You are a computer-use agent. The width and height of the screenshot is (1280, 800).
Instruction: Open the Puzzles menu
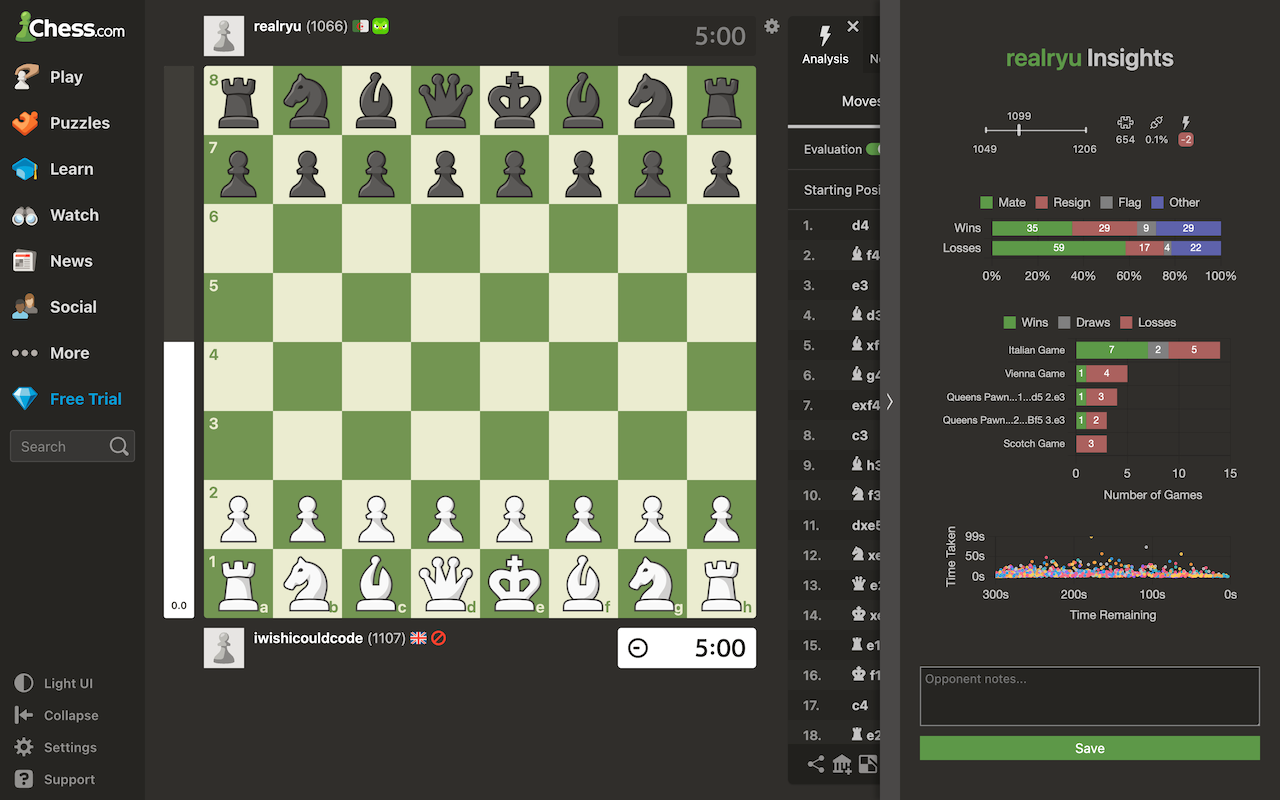61,123
